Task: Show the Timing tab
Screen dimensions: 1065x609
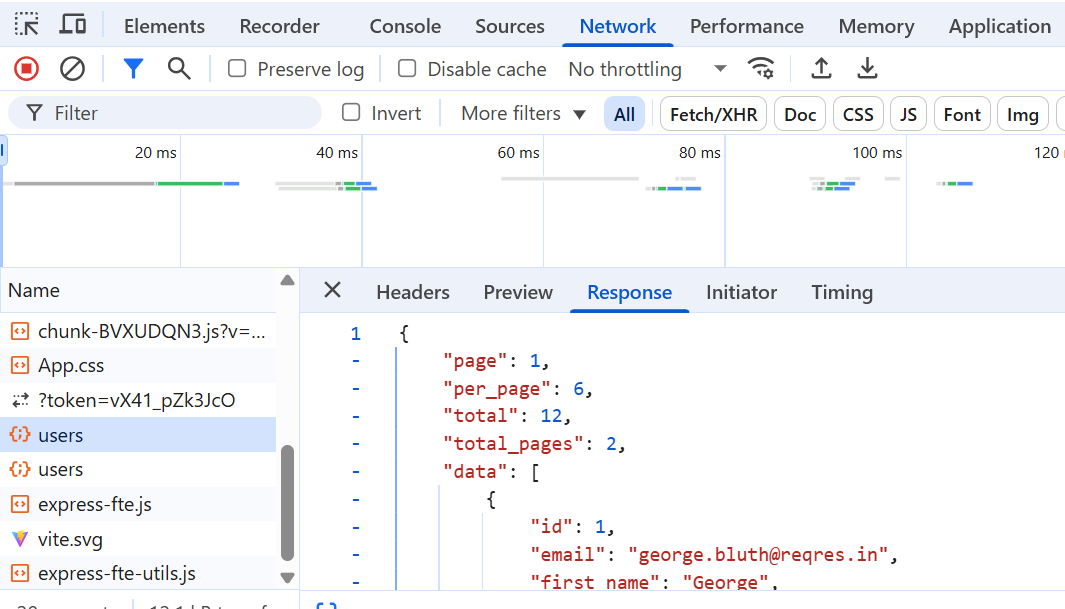Action: point(842,292)
